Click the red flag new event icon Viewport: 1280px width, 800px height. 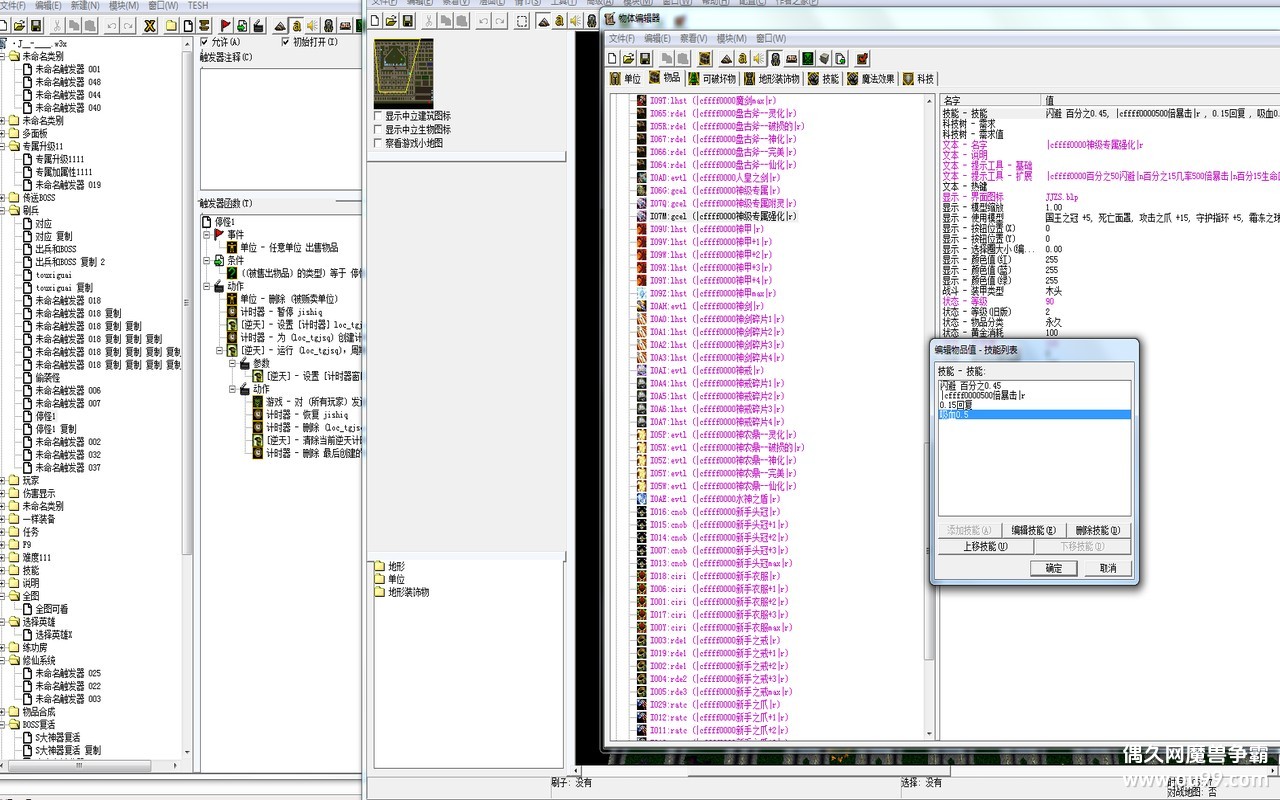point(225,24)
